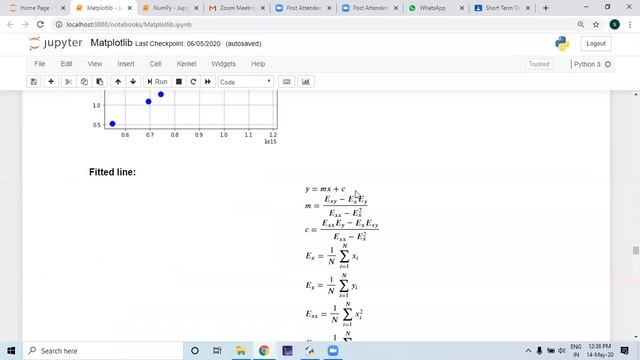The height and width of the screenshot is (360, 640).
Task: Open Task View on the taskbar
Action: point(217,351)
